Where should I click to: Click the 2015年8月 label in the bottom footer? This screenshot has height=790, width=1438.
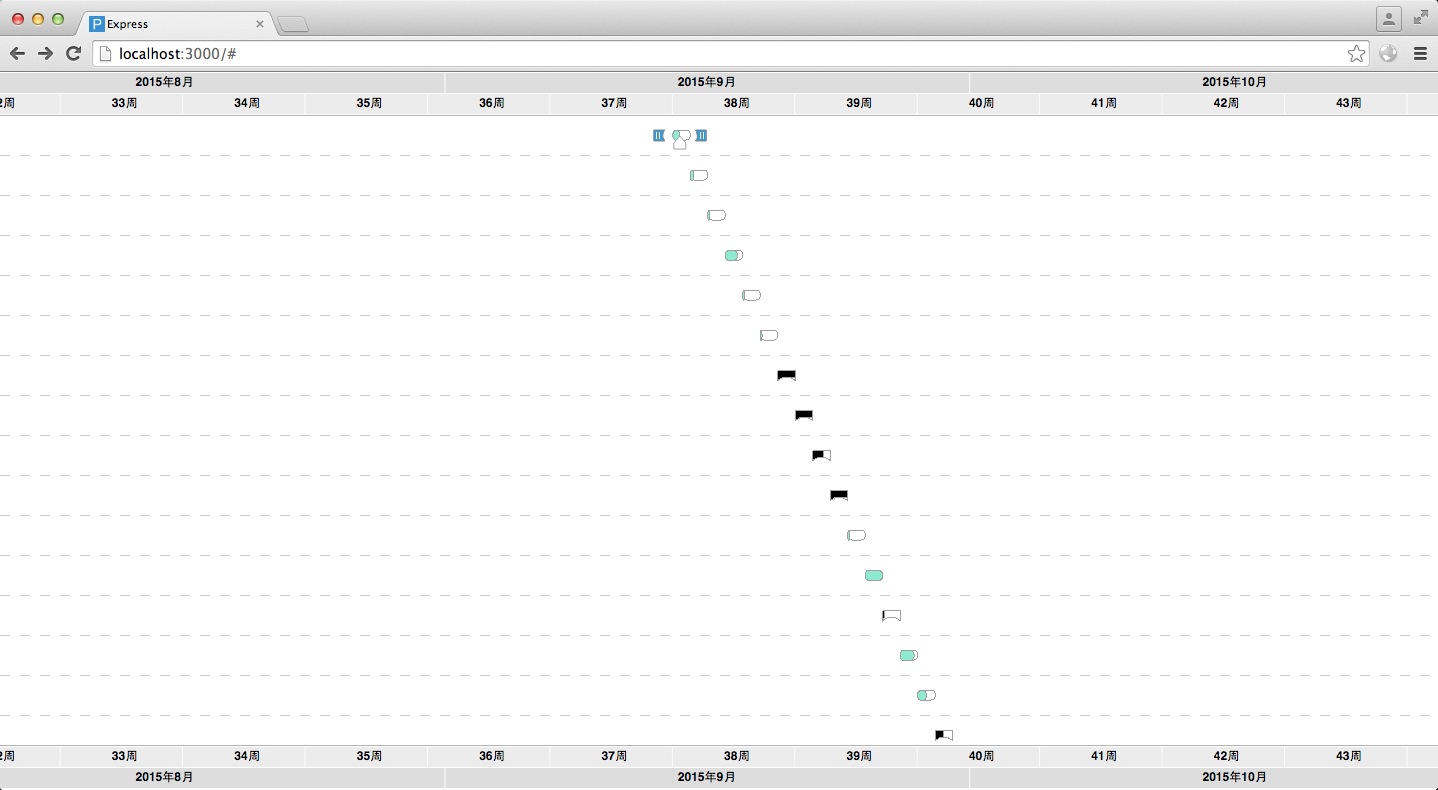[x=165, y=777]
